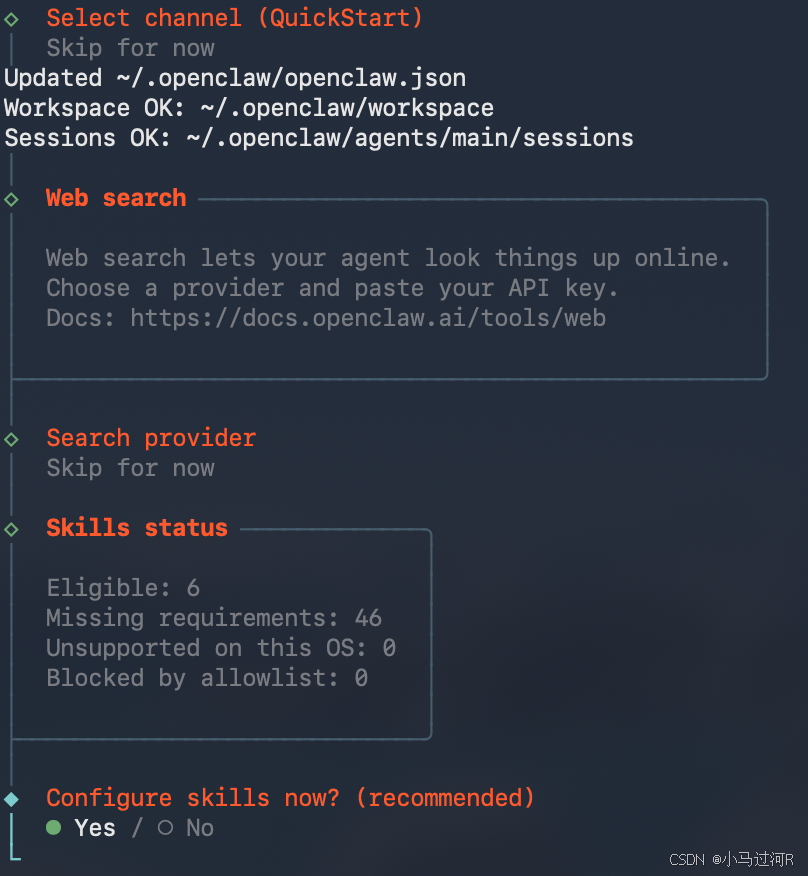Click the docs.openclaw.ai/tools/web link
Image resolution: width=808 pixels, height=876 pixels.
pos(368,318)
